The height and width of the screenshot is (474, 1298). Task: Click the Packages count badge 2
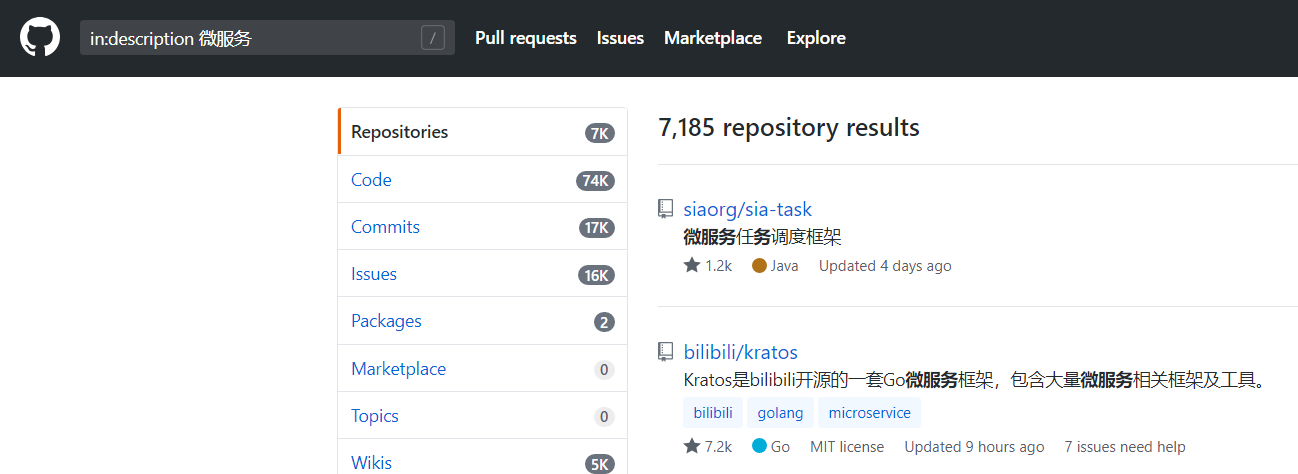coord(604,322)
